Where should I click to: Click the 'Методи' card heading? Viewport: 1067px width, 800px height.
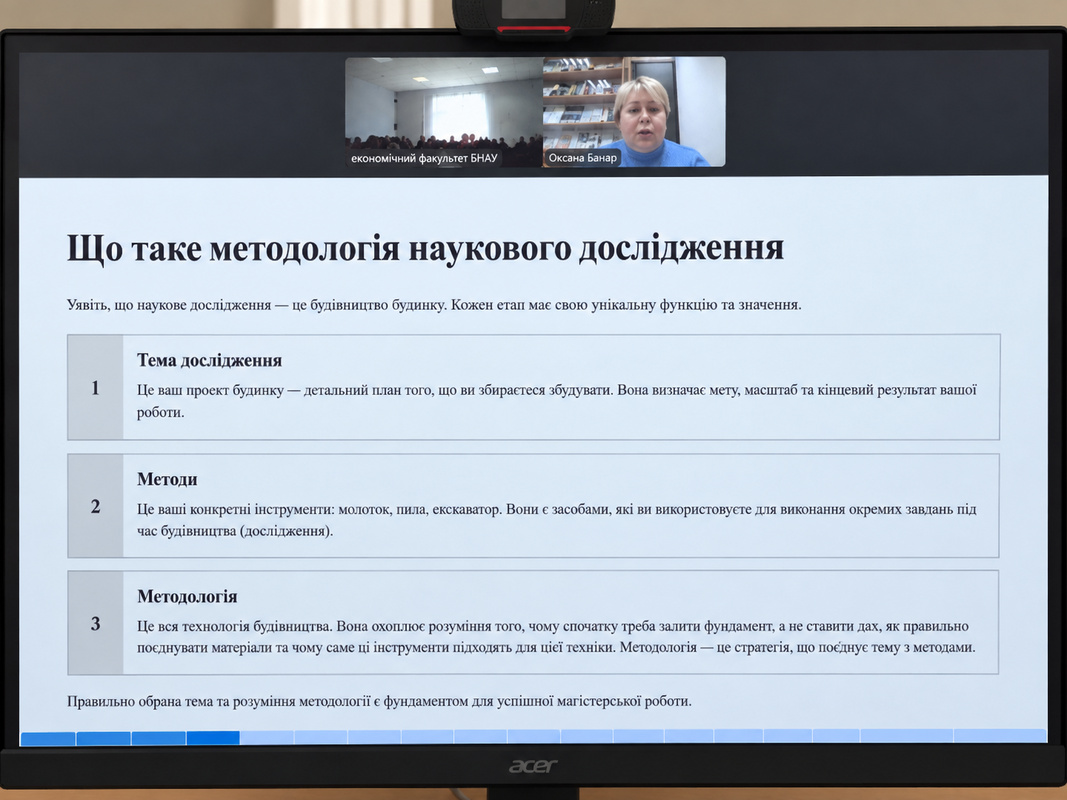pyautogui.click(x=167, y=479)
